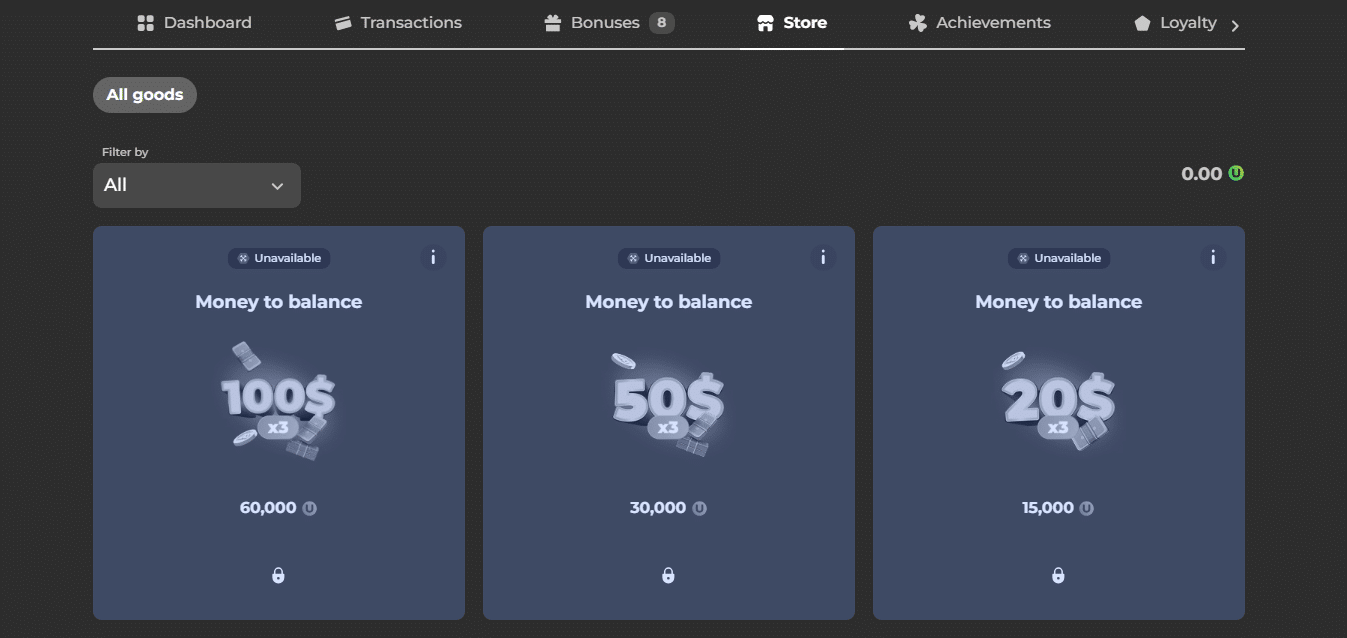Open the Achievements tab
The height and width of the screenshot is (638, 1347).
pyautogui.click(x=979, y=22)
